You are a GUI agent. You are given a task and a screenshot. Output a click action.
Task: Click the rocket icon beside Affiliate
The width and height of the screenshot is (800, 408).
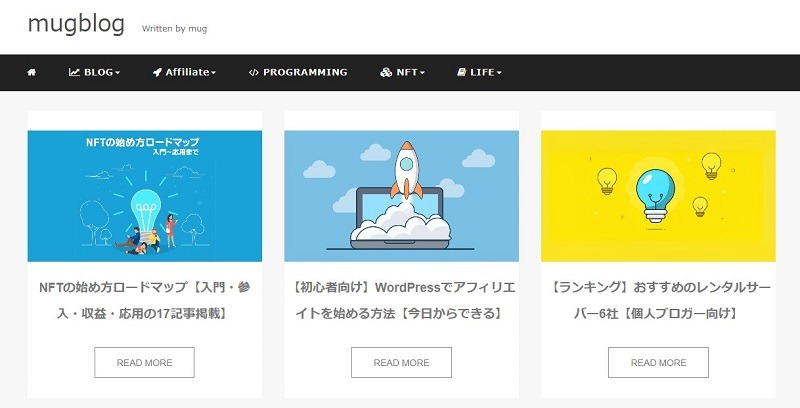[158, 73]
